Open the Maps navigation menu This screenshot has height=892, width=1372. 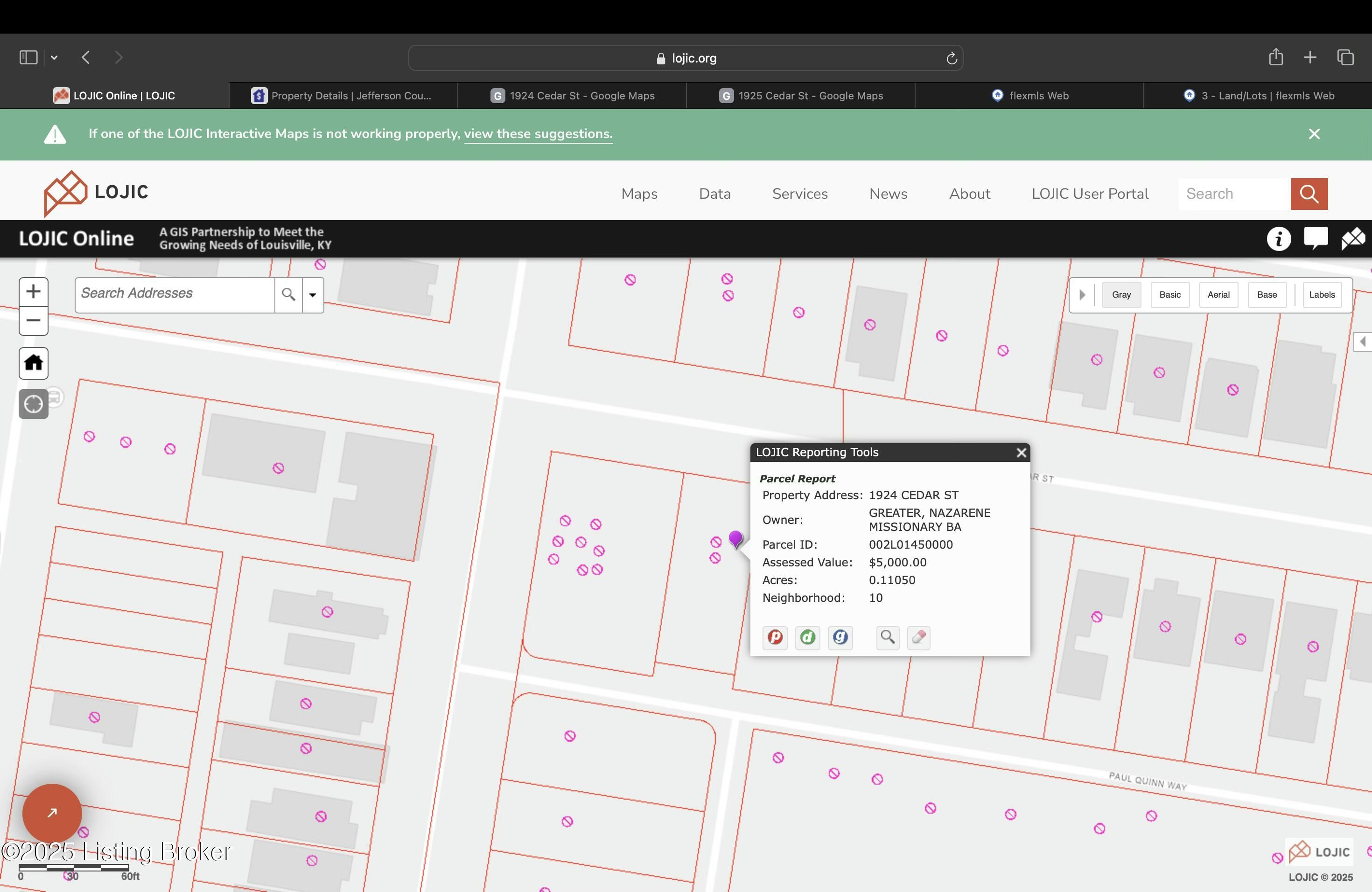click(639, 194)
